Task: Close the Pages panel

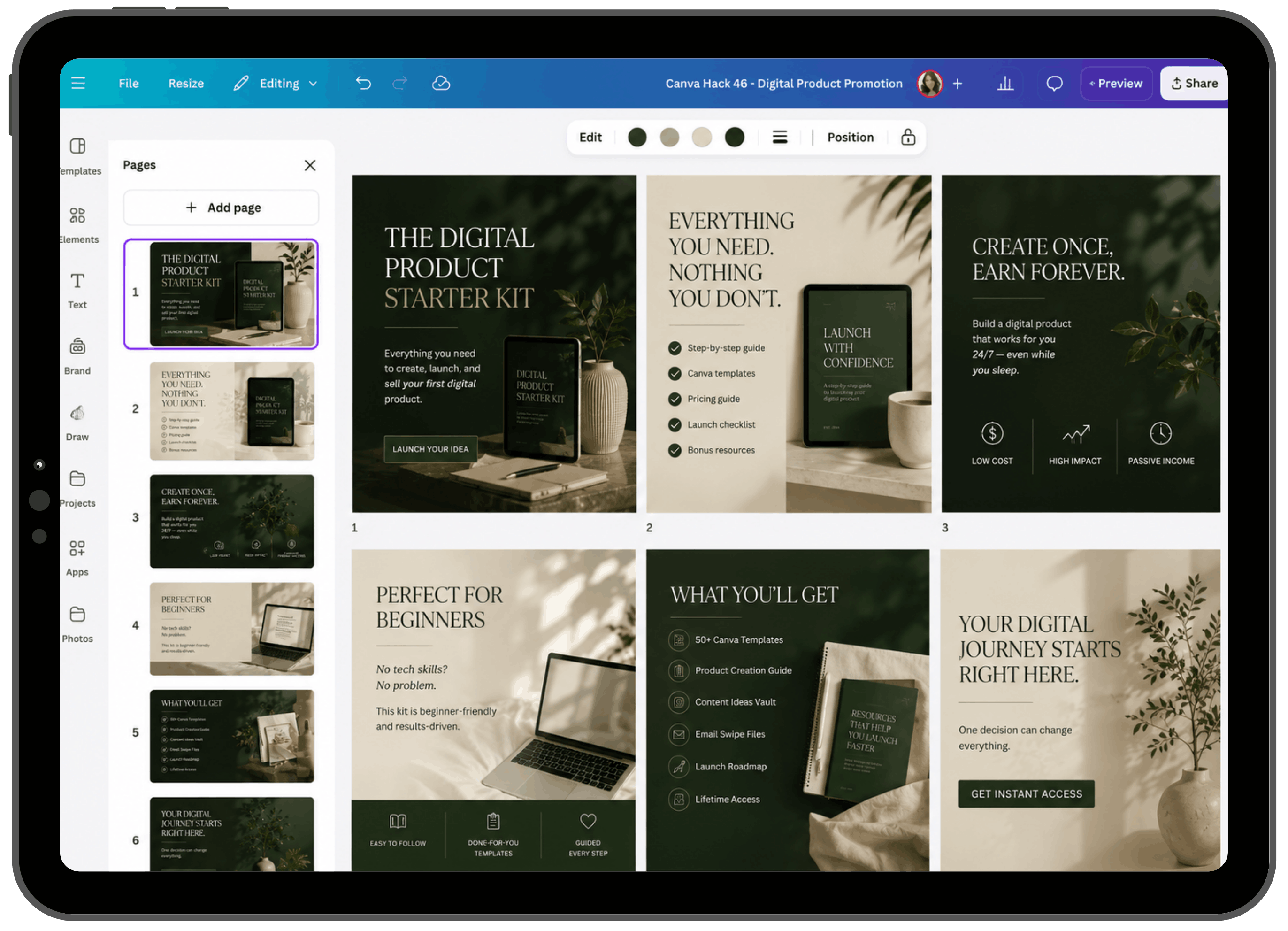Action: pos(309,165)
